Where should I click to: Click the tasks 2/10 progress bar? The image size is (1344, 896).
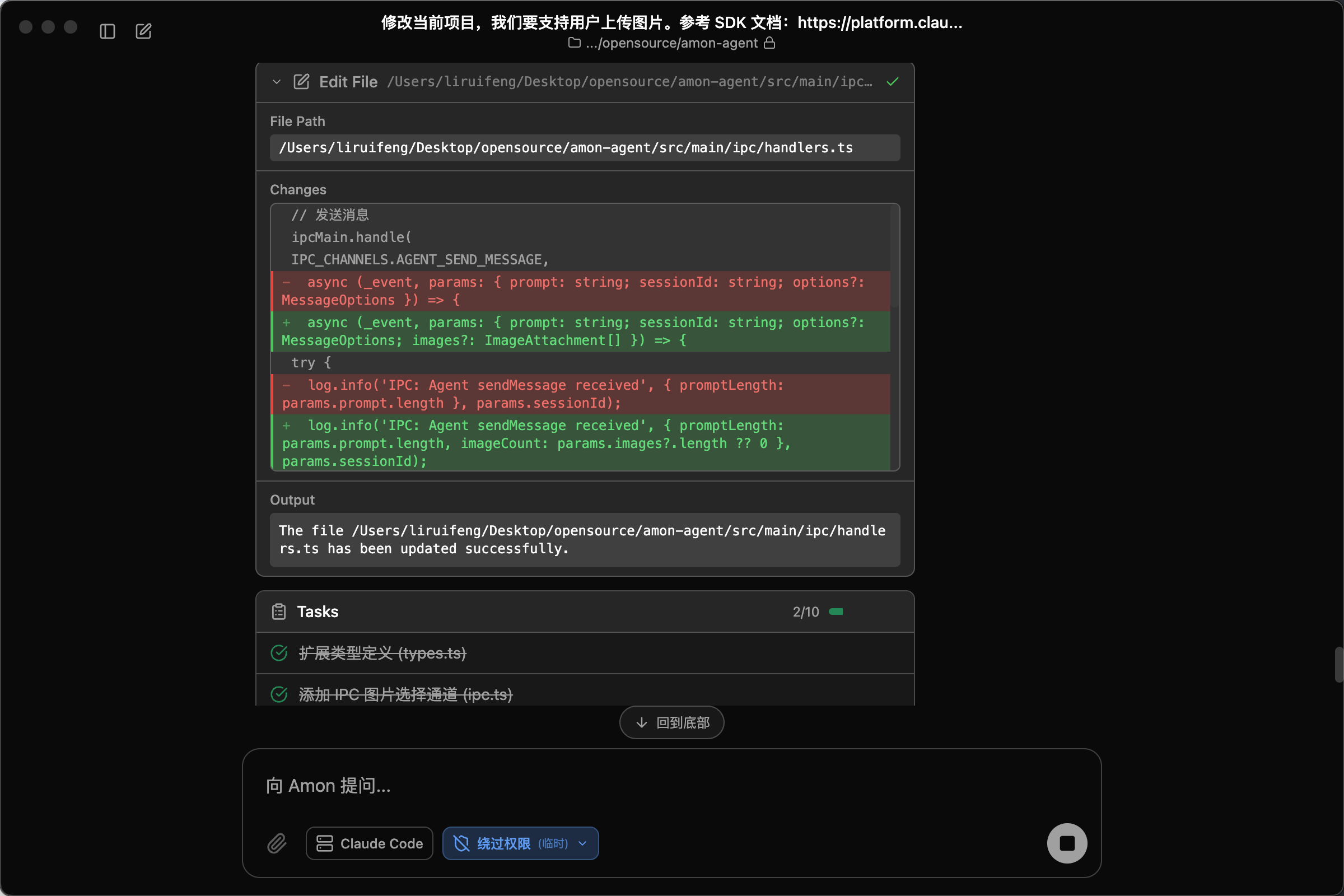836,612
